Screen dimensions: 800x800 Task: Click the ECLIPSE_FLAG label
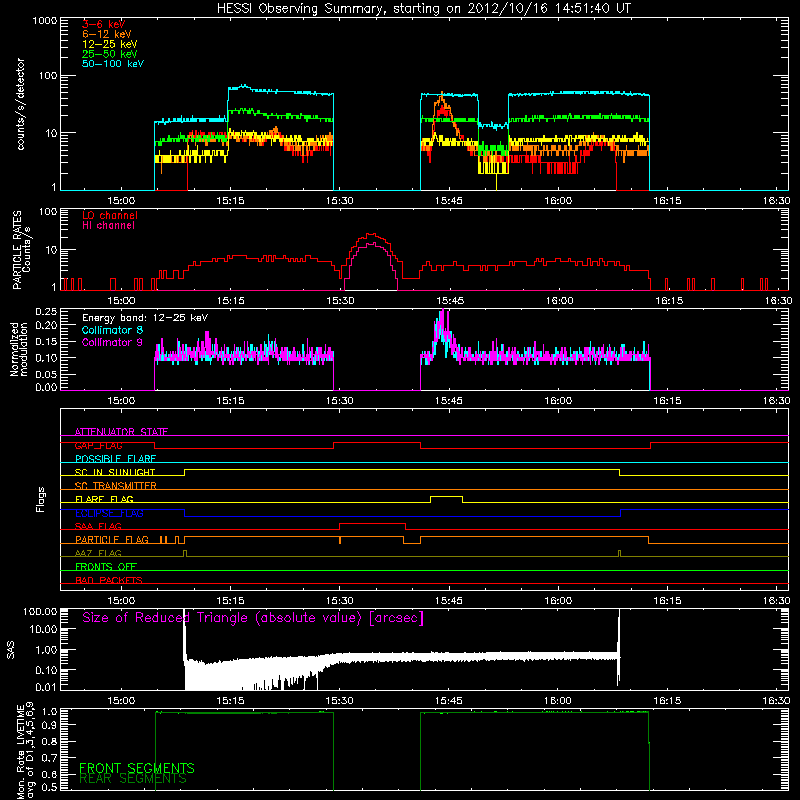pyautogui.click(x=109, y=513)
